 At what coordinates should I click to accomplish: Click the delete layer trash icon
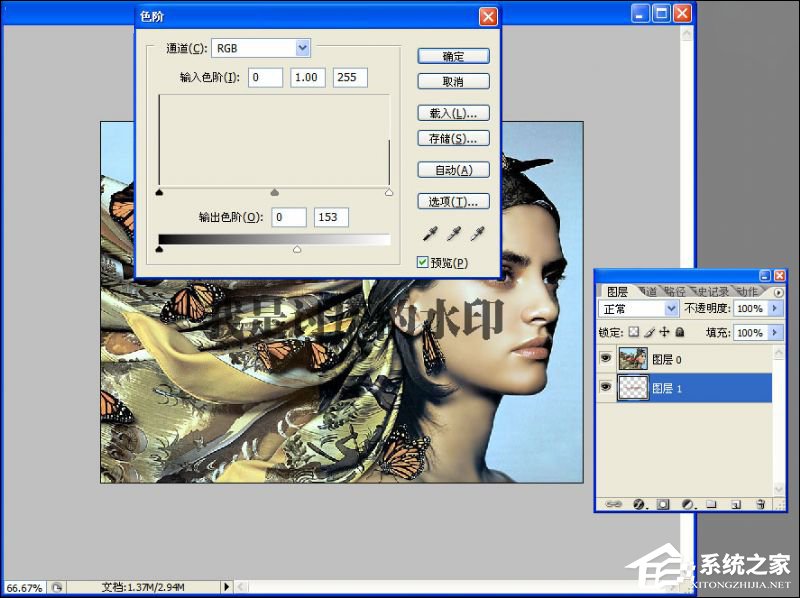760,503
